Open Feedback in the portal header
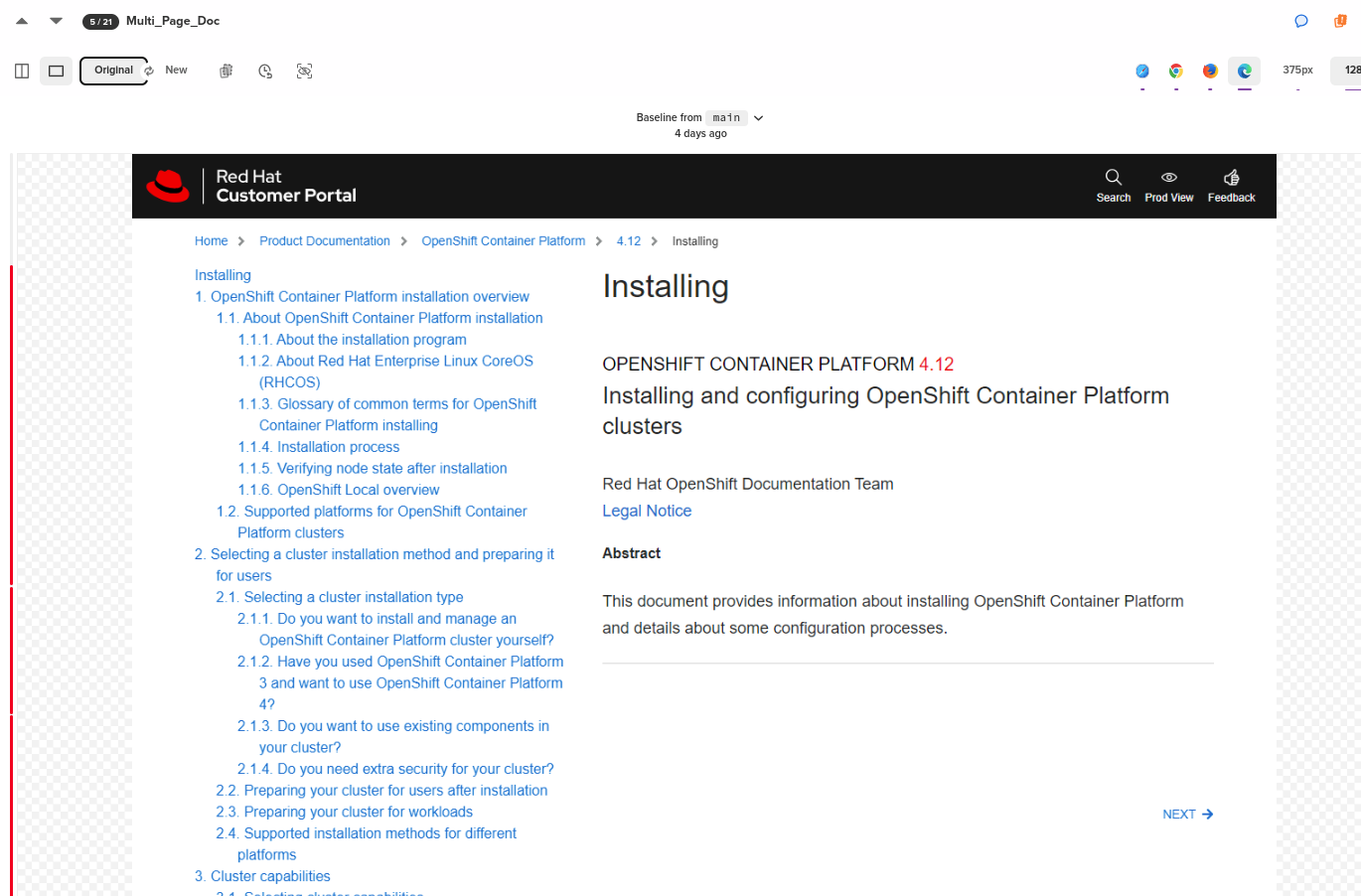Image resolution: width=1361 pixels, height=896 pixels. [1232, 186]
